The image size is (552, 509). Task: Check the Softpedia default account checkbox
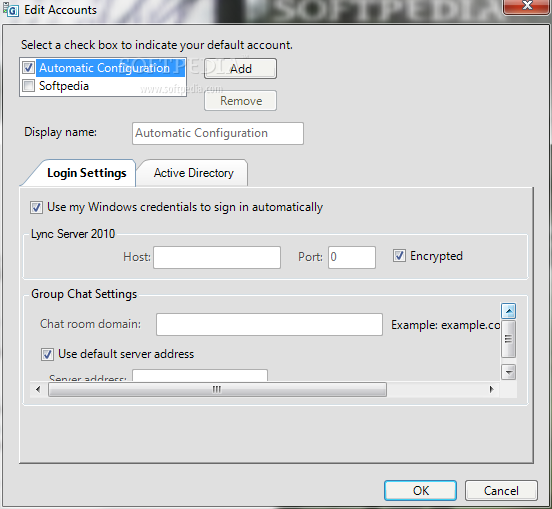tap(28, 85)
